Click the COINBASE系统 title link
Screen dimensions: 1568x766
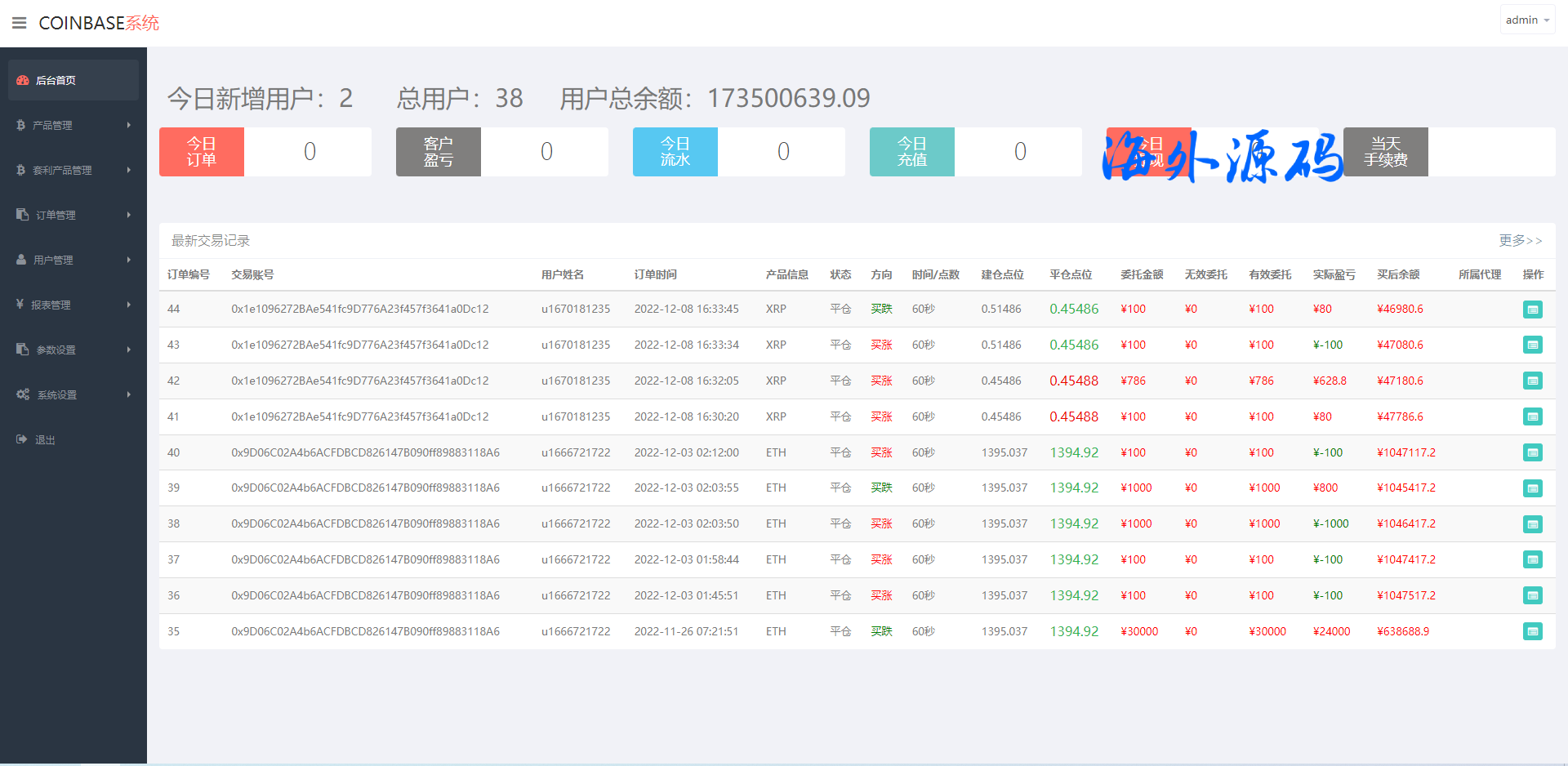[99, 23]
